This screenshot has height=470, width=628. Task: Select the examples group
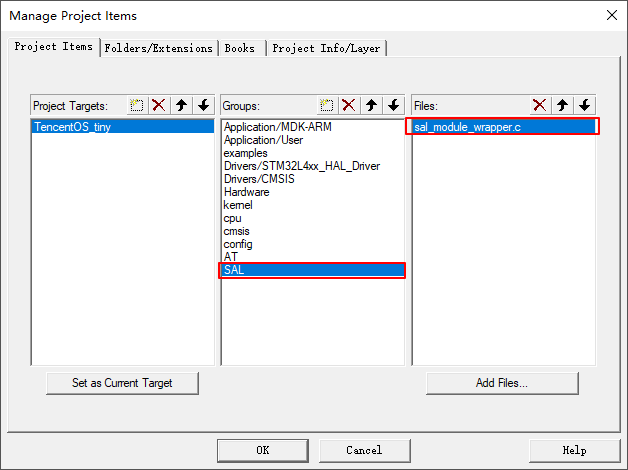point(312,153)
